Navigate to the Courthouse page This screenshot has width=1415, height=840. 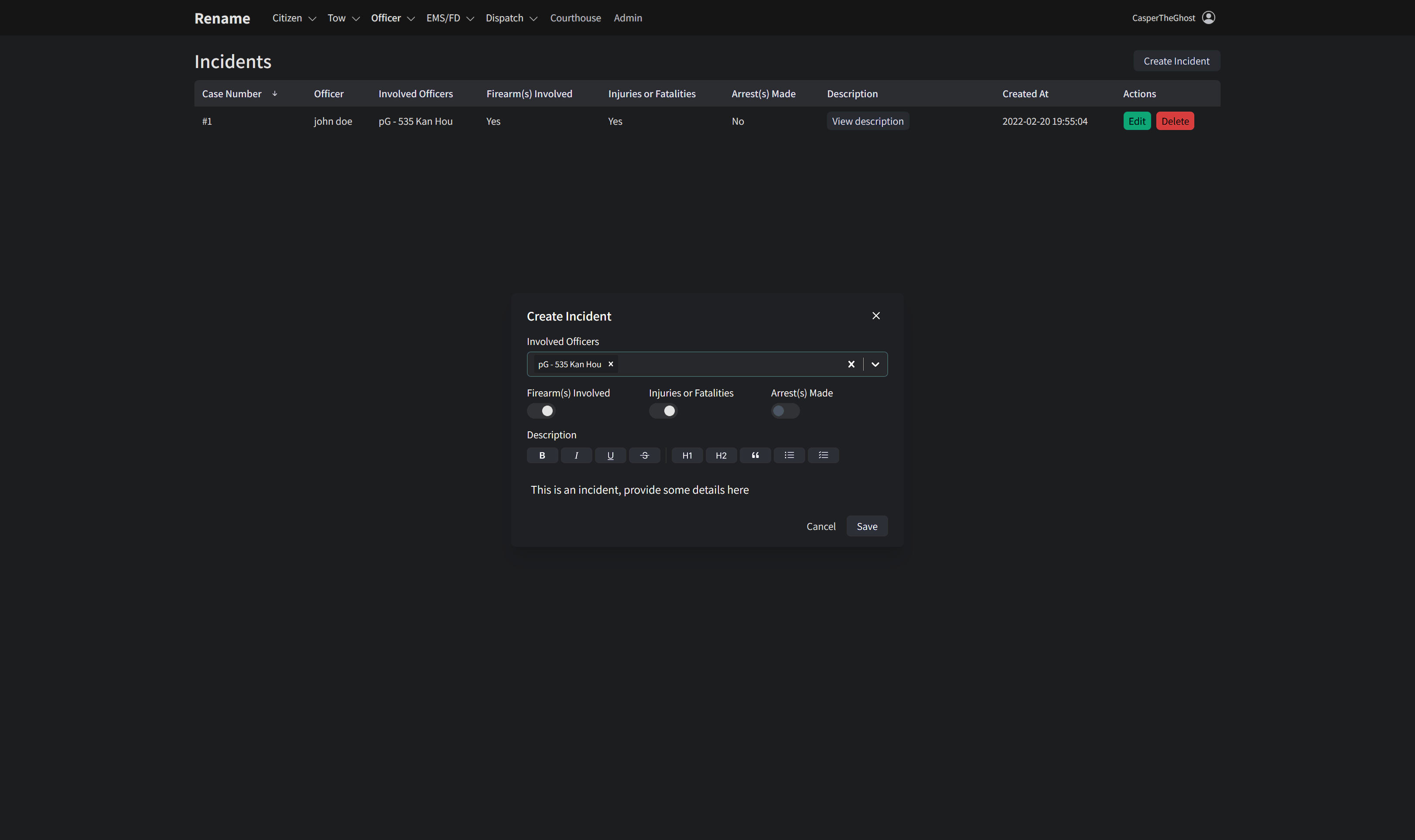(576, 17)
